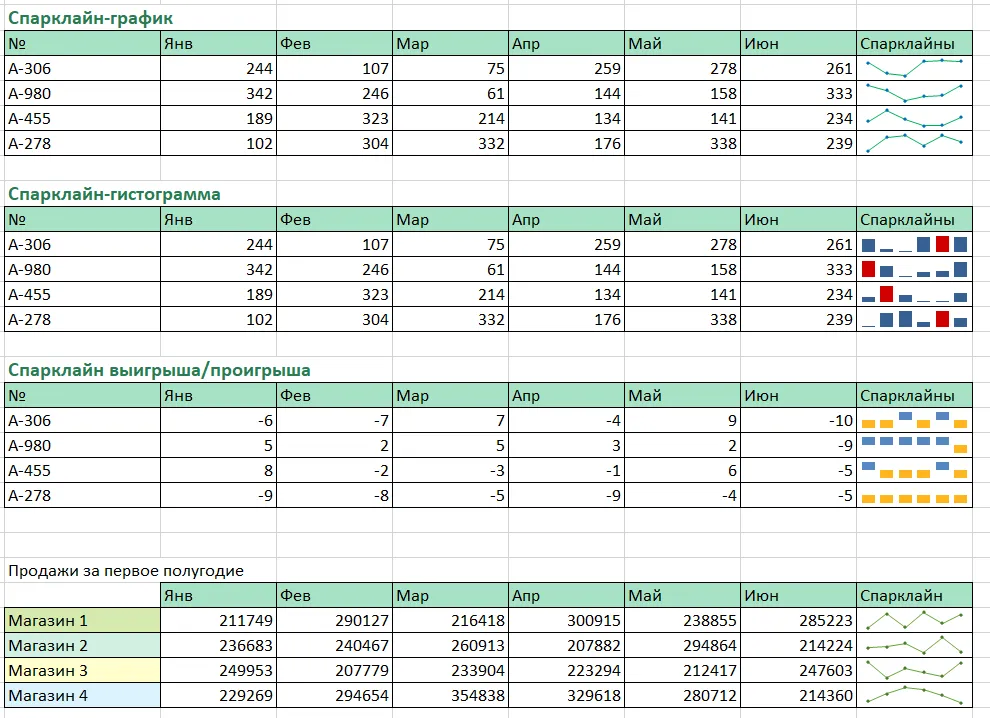Screen dimensions: 990x718
Task: Select the yellow 'Магазин 3' cell
Action: tap(83, 670)
